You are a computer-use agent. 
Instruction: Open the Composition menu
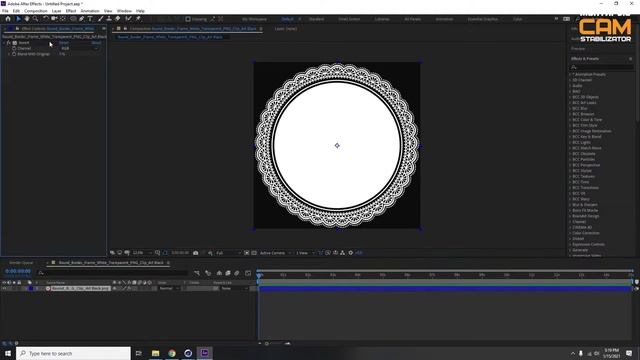click(x=36, y=11)
